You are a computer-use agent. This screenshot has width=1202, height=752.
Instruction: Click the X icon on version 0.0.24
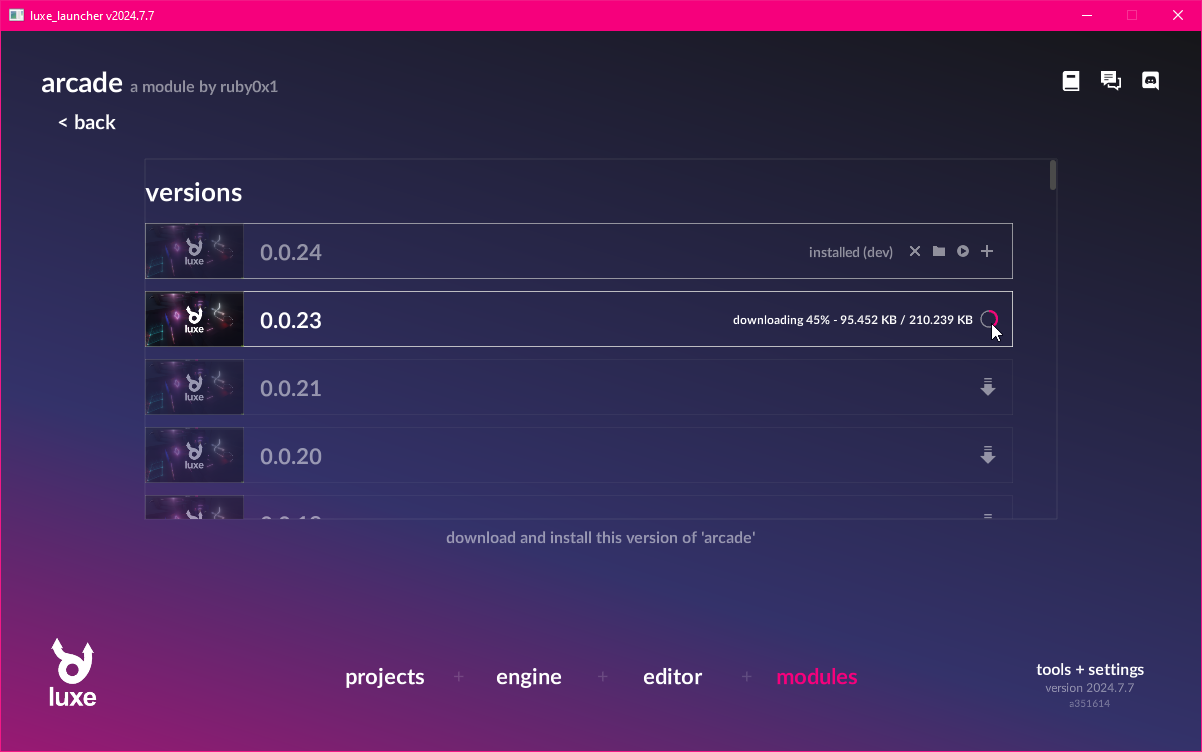914,251
